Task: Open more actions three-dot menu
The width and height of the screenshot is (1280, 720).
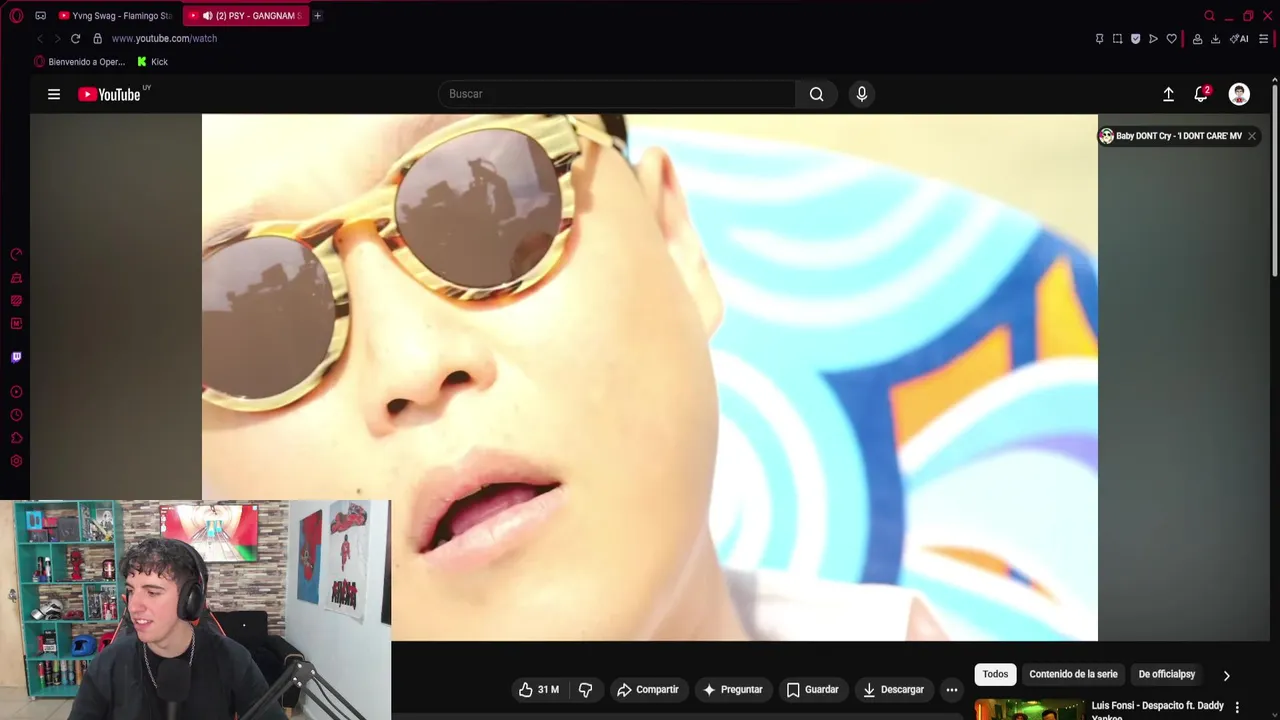Action: 952,690
